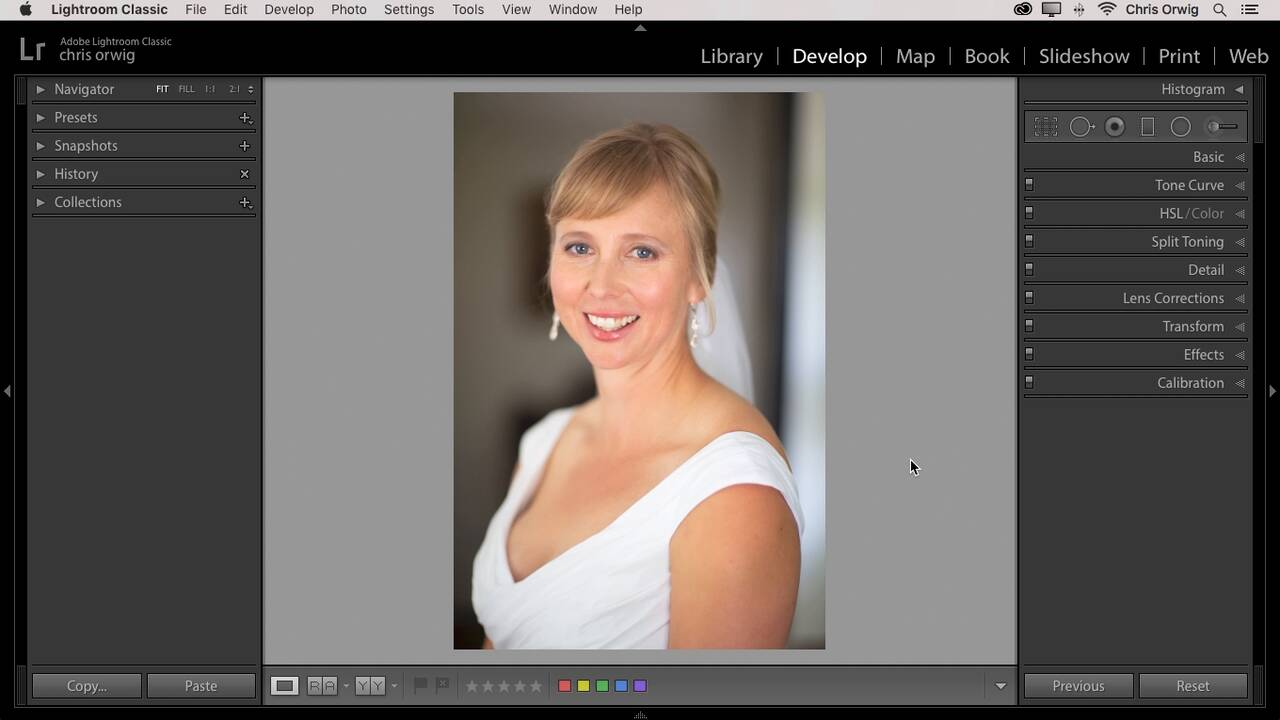Toggle the Tone Curve panel switch

pos(1029,185)
